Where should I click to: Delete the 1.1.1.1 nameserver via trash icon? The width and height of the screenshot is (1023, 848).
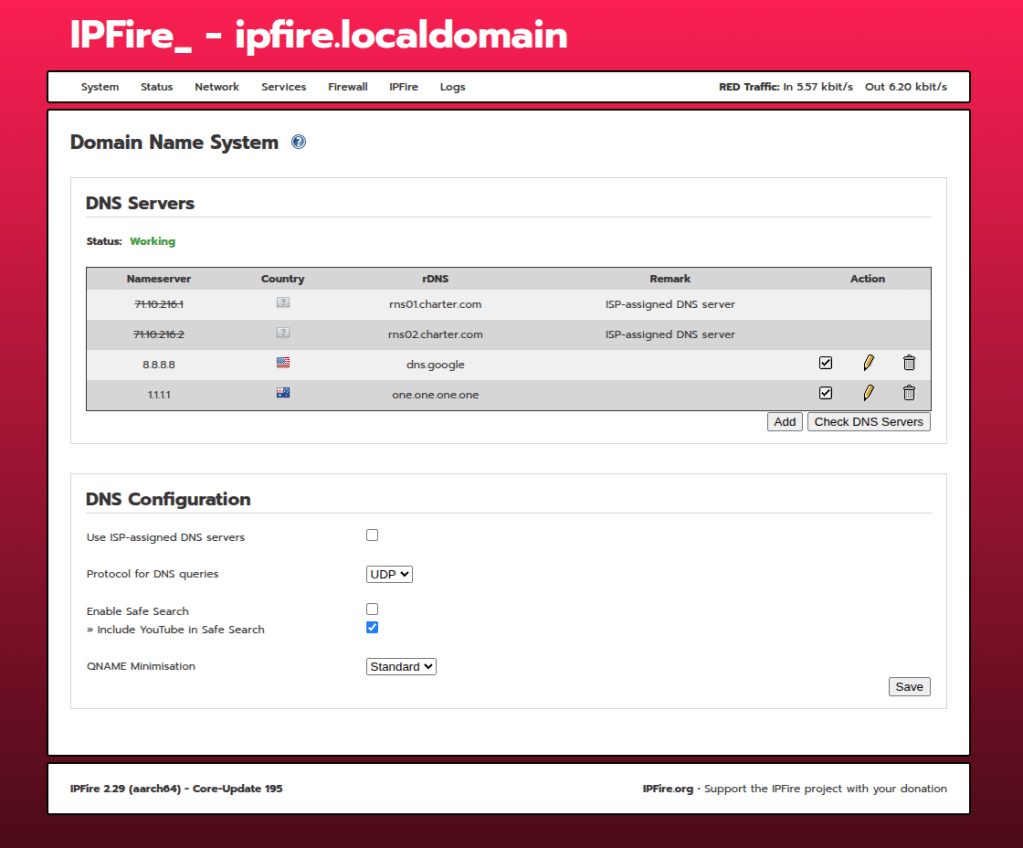click(x=909, y=393)
